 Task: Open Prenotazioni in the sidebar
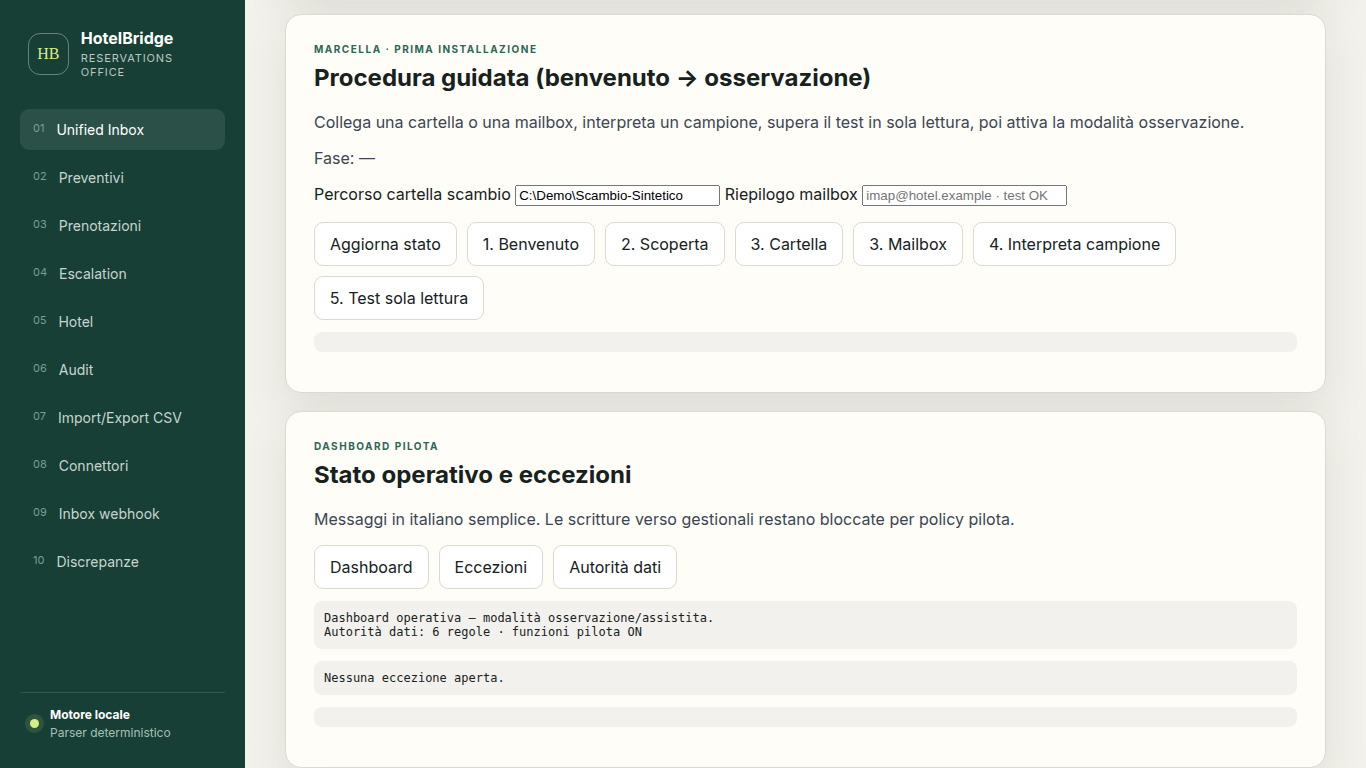point(122,226)
